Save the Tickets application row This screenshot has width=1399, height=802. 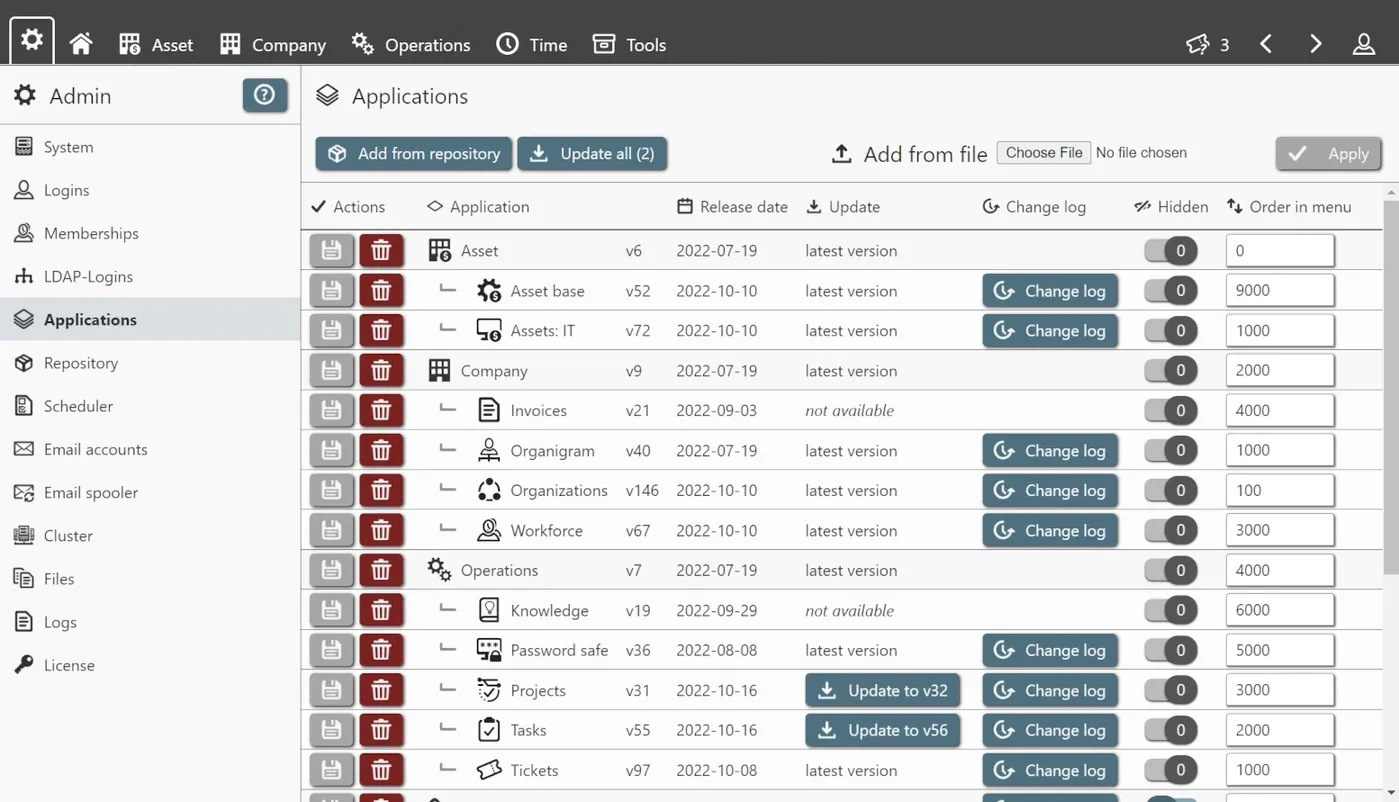pyautogui.click(x=332, y=771)
